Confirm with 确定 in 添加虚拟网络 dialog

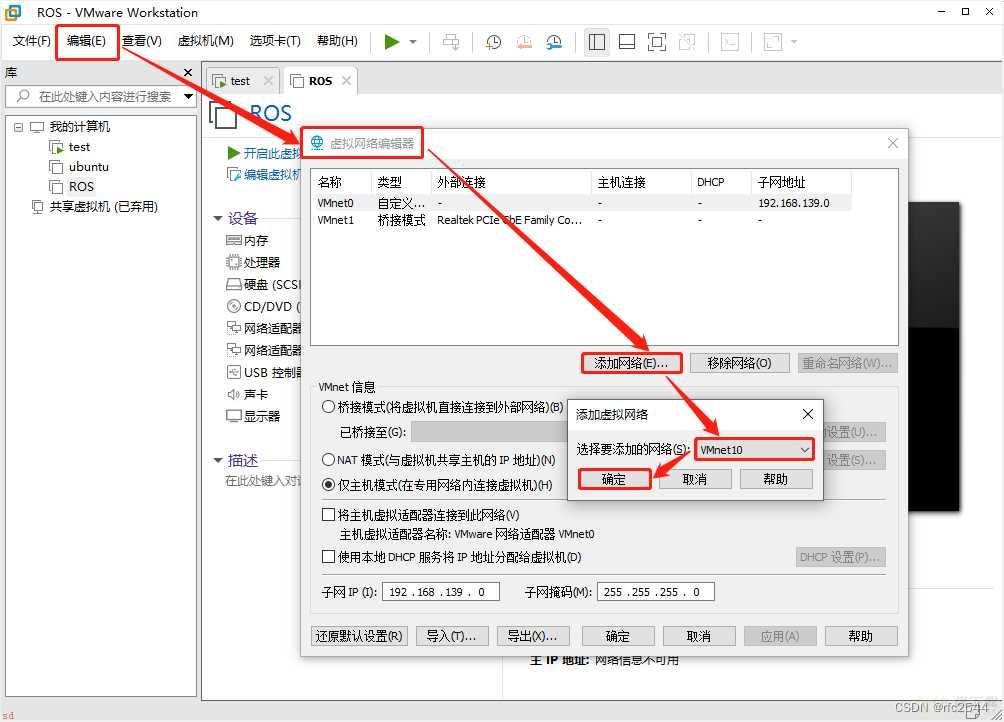click(x=614, y=479)
